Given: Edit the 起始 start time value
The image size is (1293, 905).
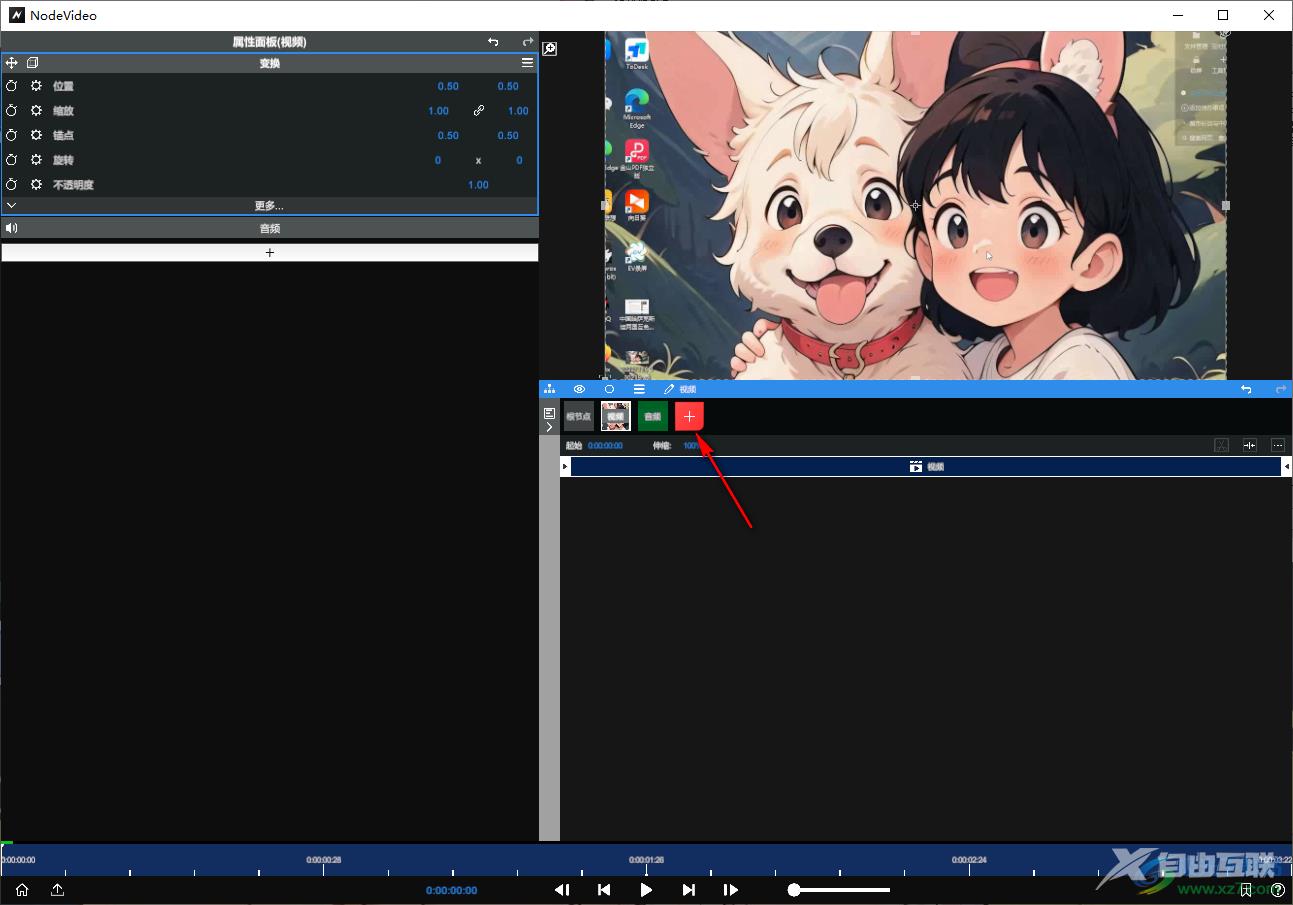Looking at the screenshot, I should coord(605,446).
